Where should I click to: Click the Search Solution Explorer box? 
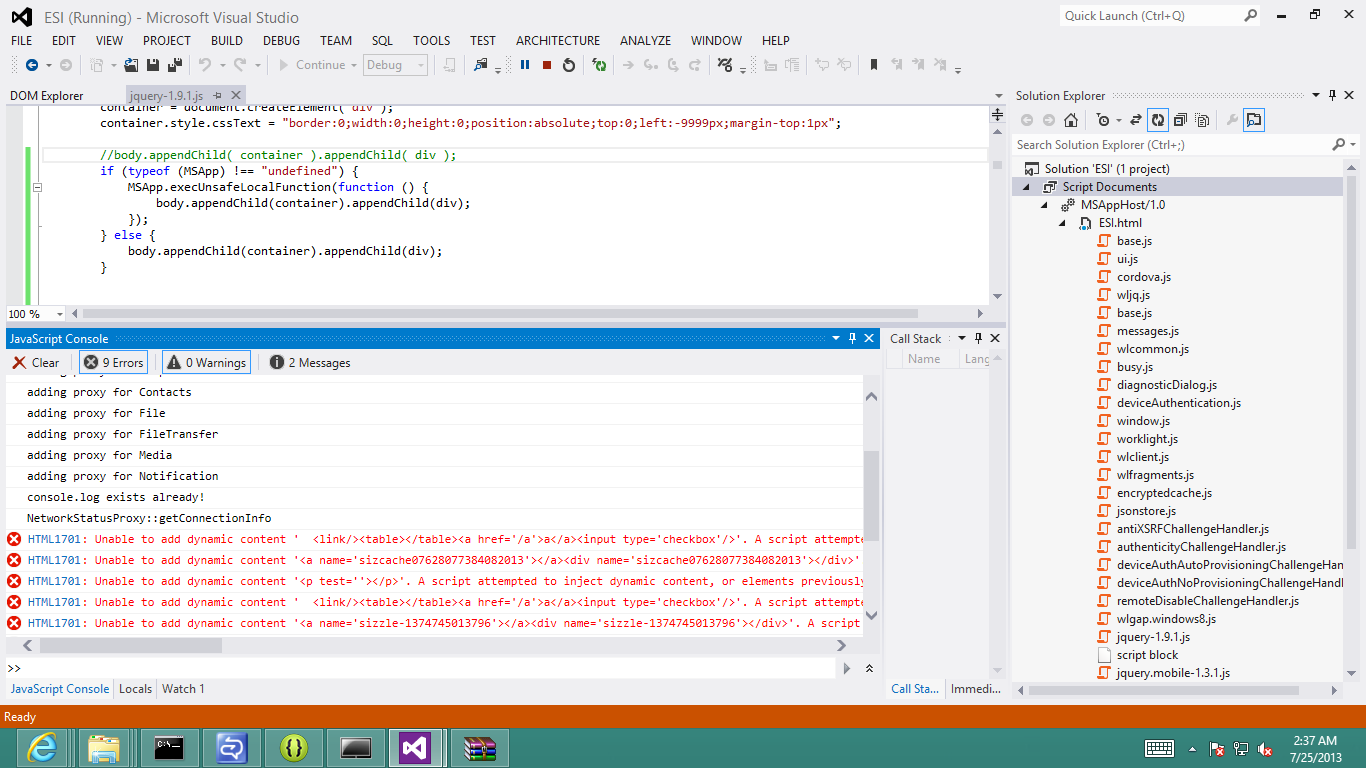pyautogui.click(x=1170, y=145)
